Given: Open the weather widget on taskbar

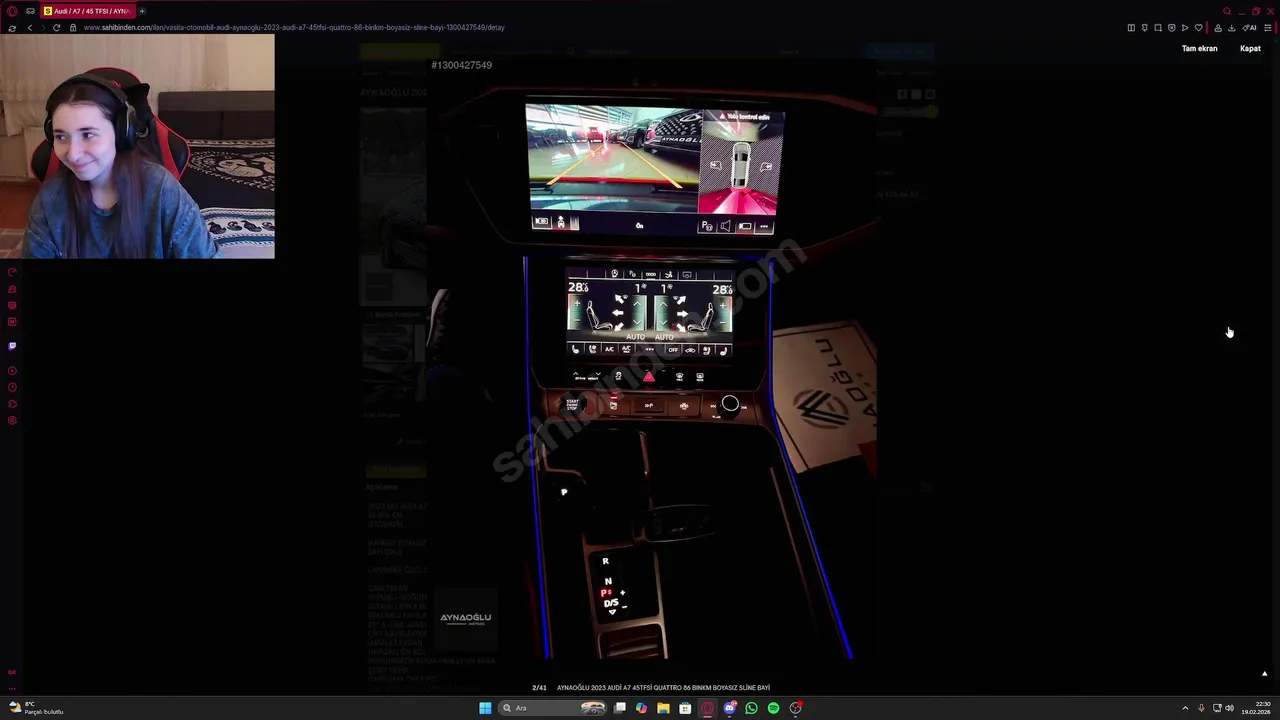Looking at the screenshot, I should (x=36, y=708).
